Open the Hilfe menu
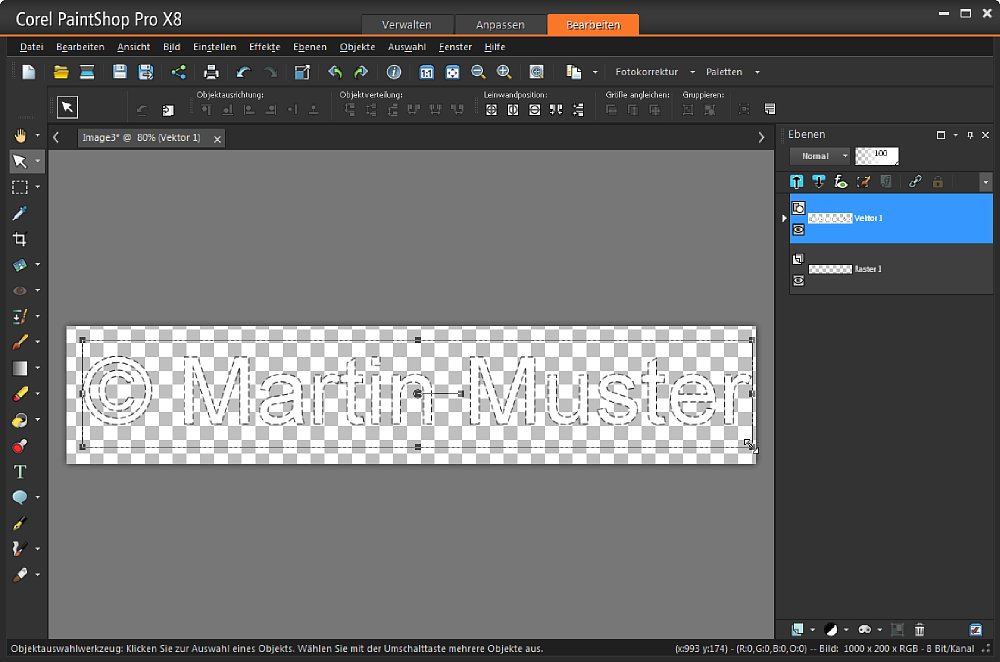The width and height of the screenshot is (1000, 662). (x=494, y=47)
